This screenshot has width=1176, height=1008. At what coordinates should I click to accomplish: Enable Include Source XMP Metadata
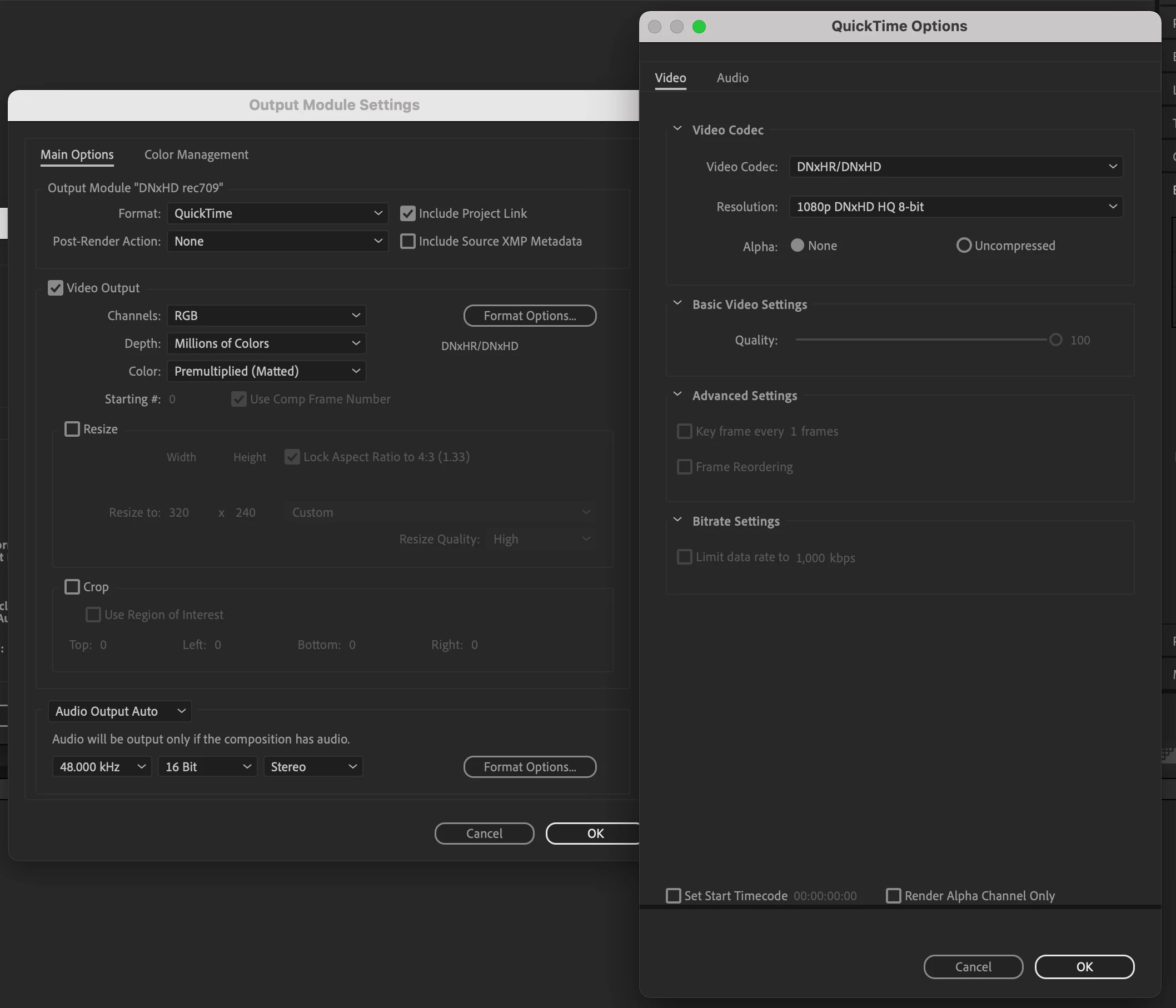(x=407, y=241)
